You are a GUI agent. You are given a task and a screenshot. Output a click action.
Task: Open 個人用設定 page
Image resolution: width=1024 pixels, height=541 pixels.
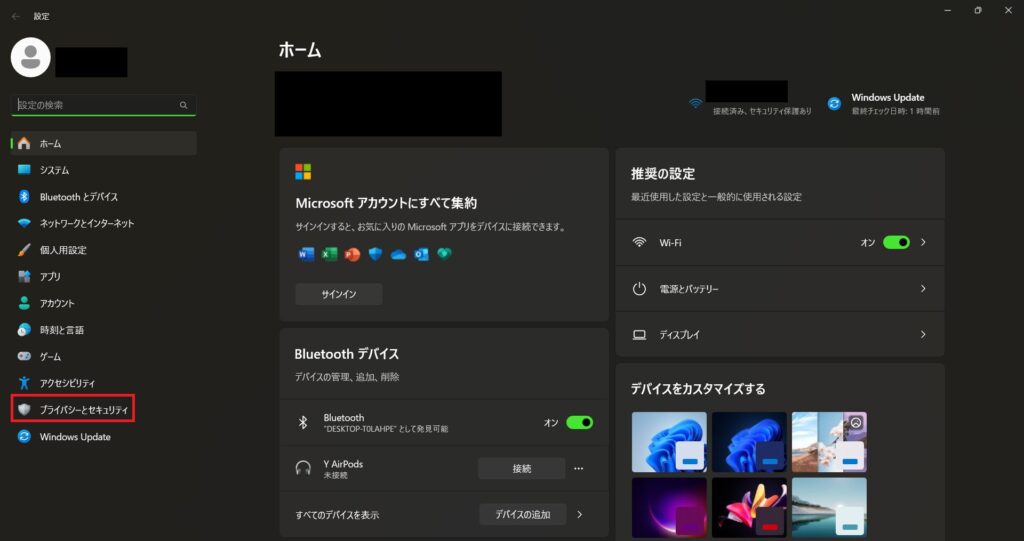(x=104, y=250)
